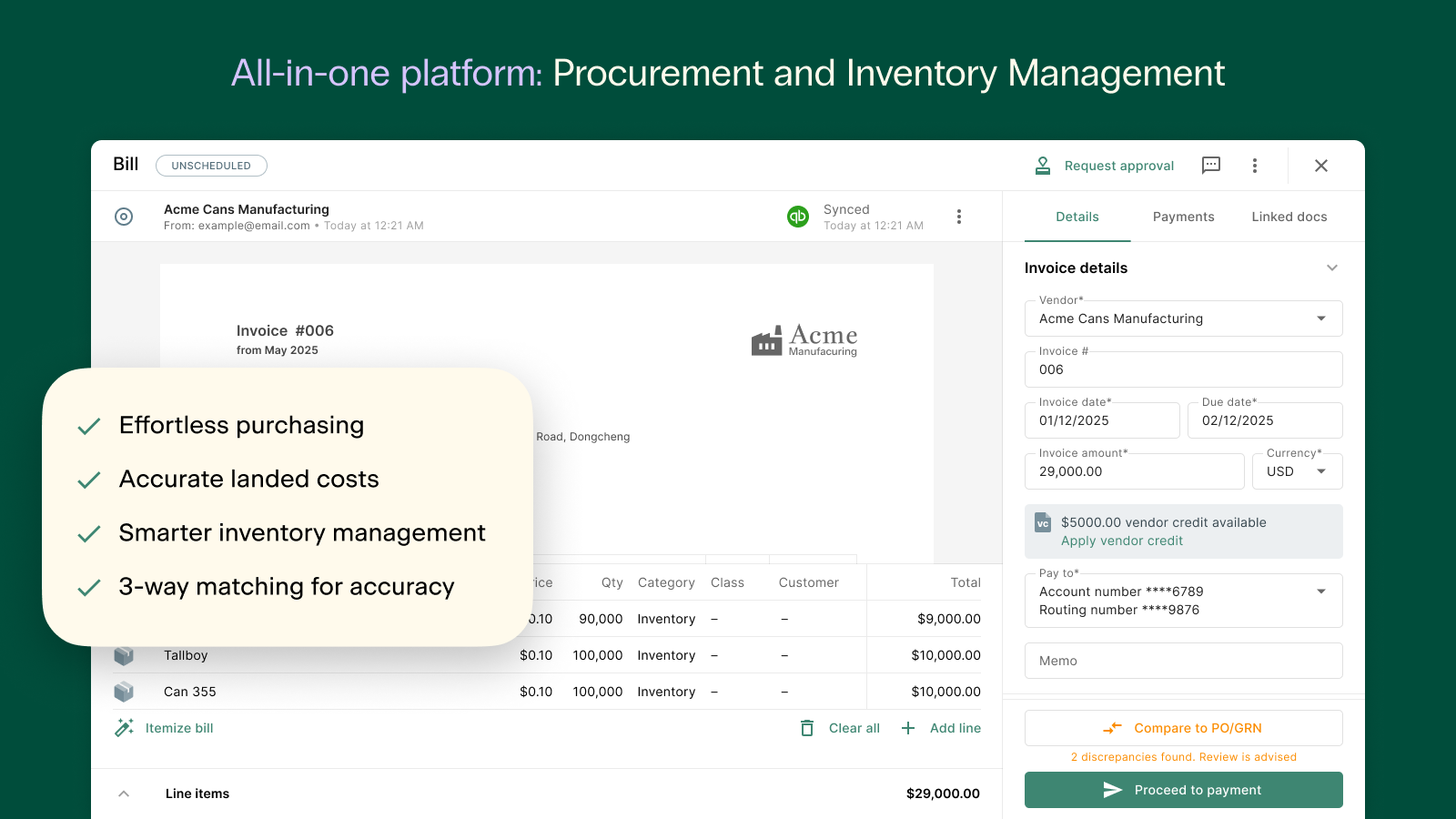1456x819 pixels.
Task: Open the comments chat bubble icon
Action: tap(1210, 165)
